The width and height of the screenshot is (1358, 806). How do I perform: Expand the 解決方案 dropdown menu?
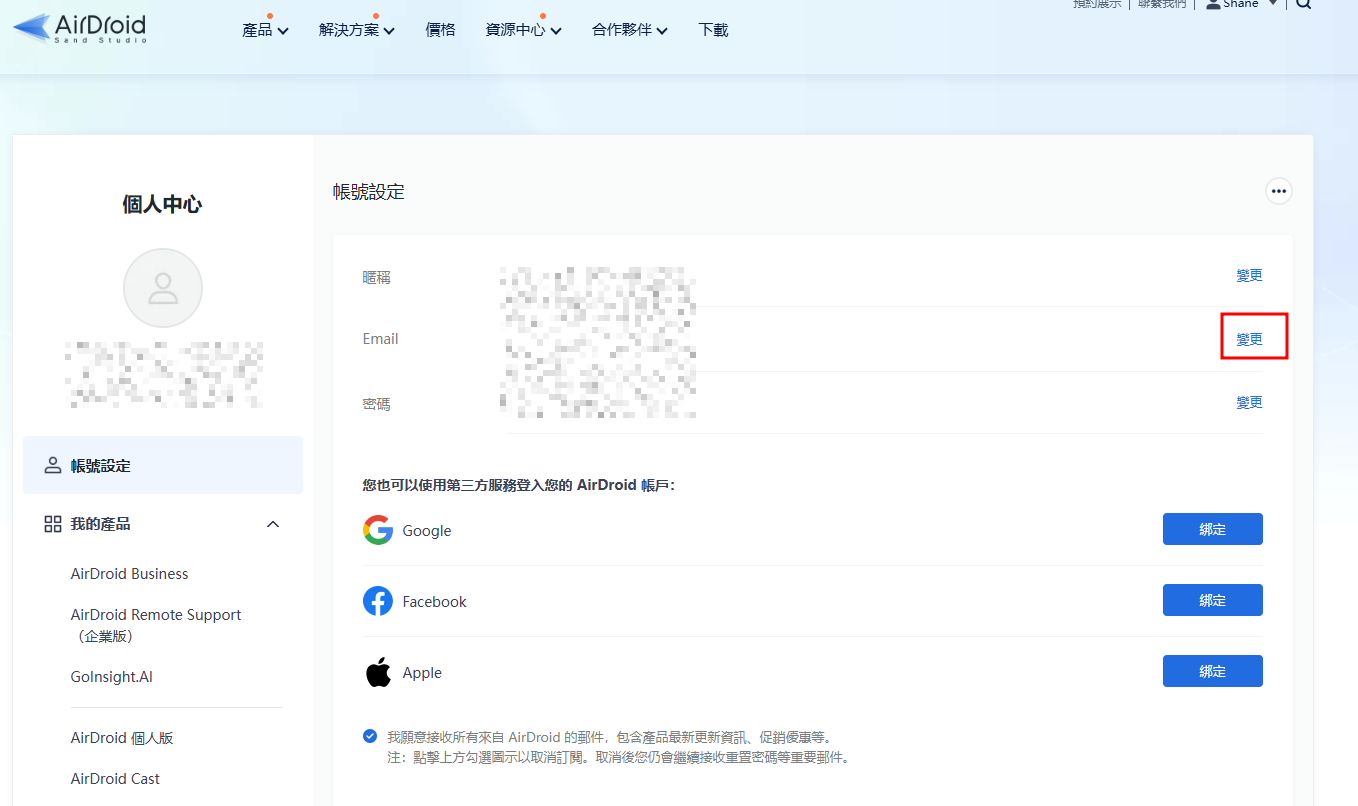click(x=357, y=30)
